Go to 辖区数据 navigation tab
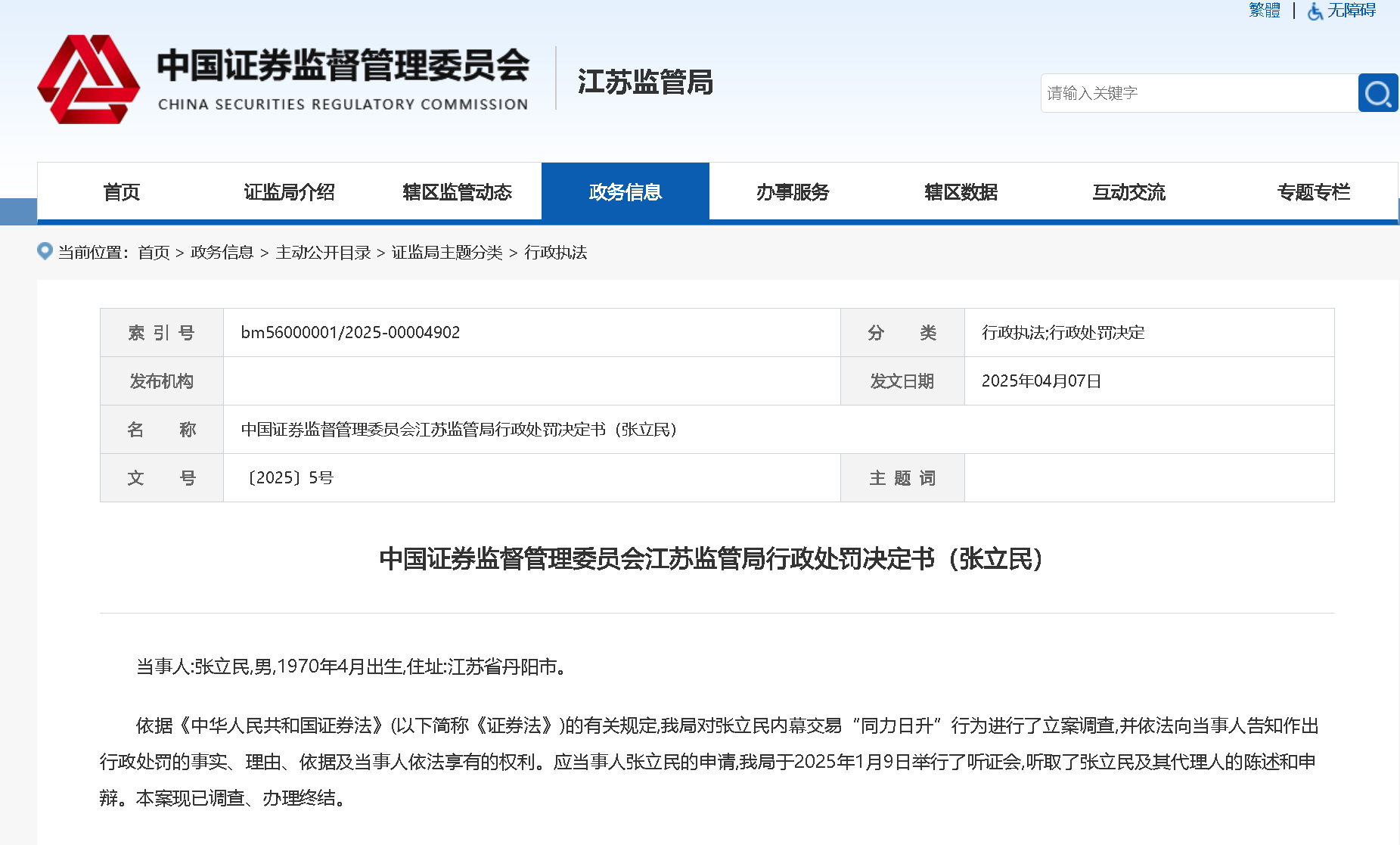1400x845 pixels. 961,192
